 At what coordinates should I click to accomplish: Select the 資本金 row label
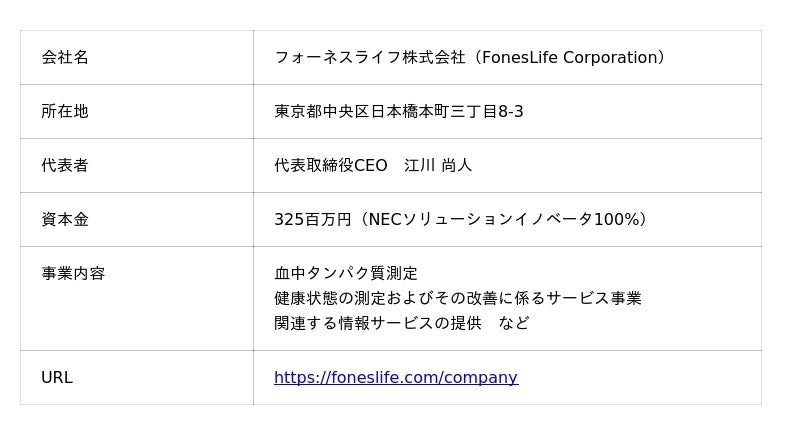tap(65, 219)
